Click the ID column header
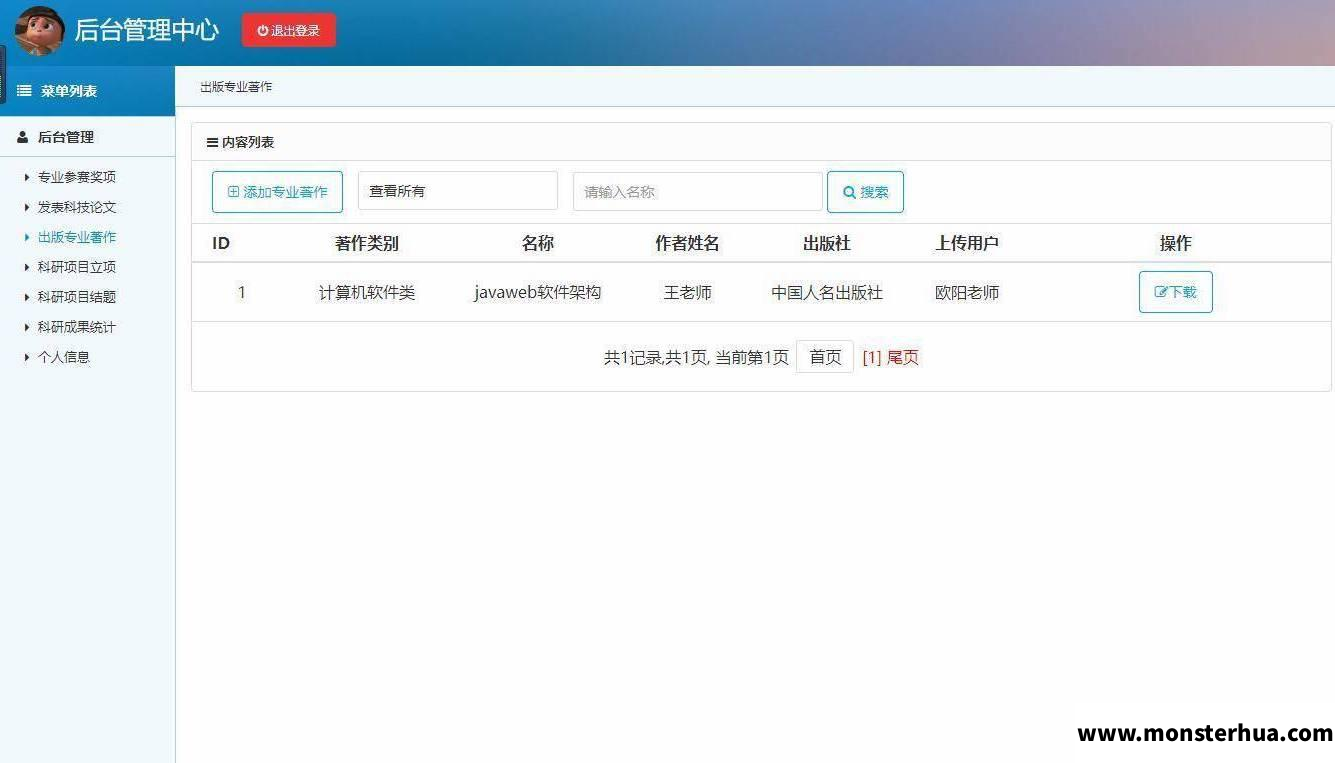Image resolution: width=1335 pixels, height=763 pixels. click(221, 243)
